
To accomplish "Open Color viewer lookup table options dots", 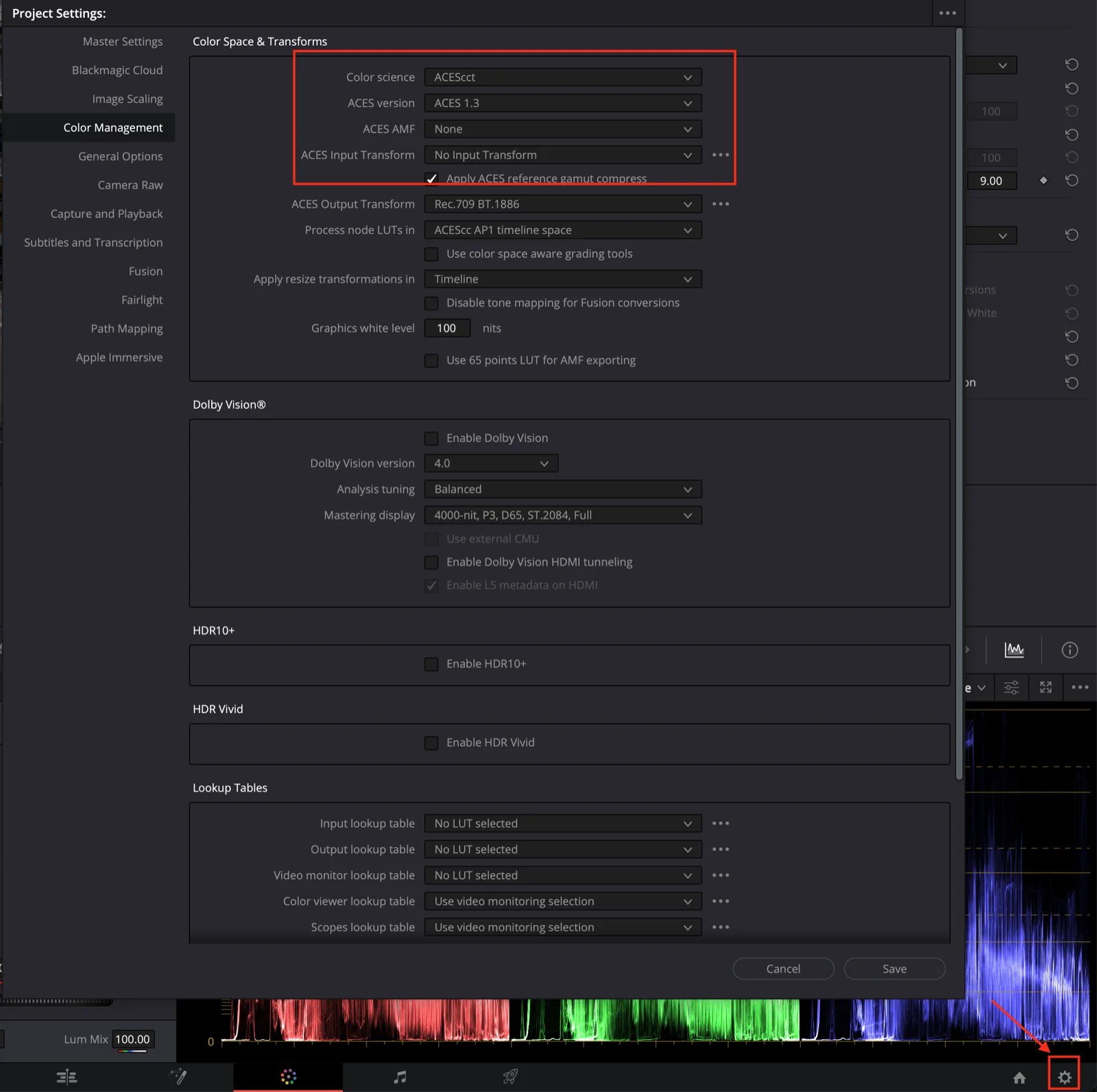I will point(721,901).
